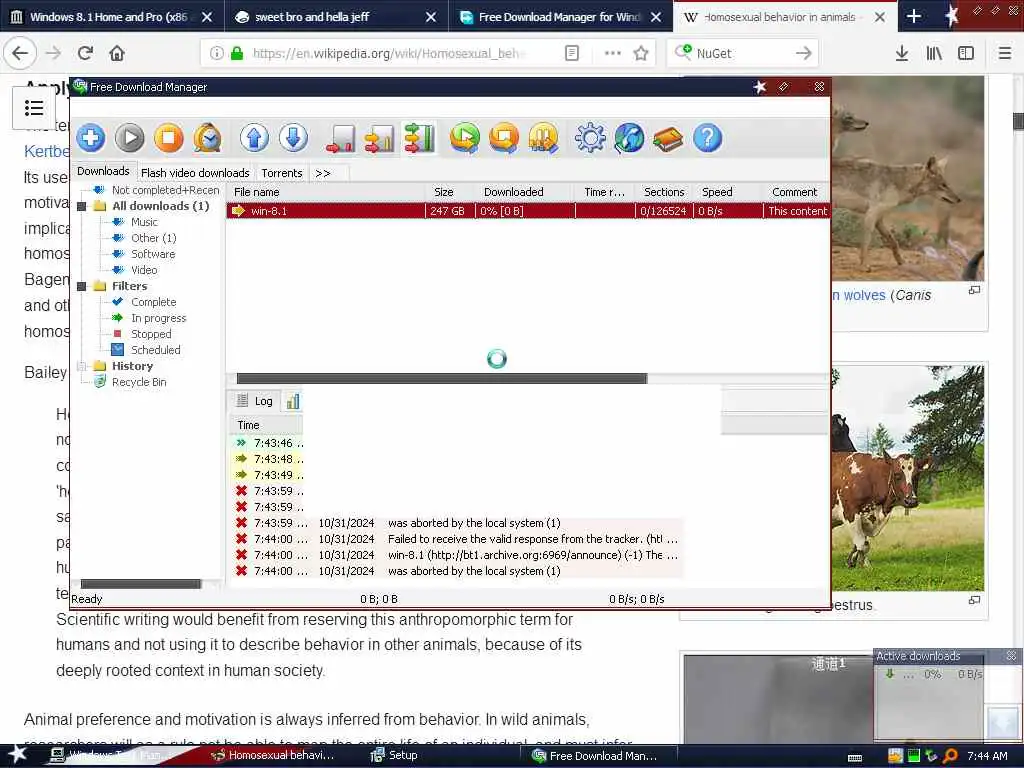Screen dimensions: 1024x768
Task: Open the browser downloads arrow icon
Action: pos(901,53)
